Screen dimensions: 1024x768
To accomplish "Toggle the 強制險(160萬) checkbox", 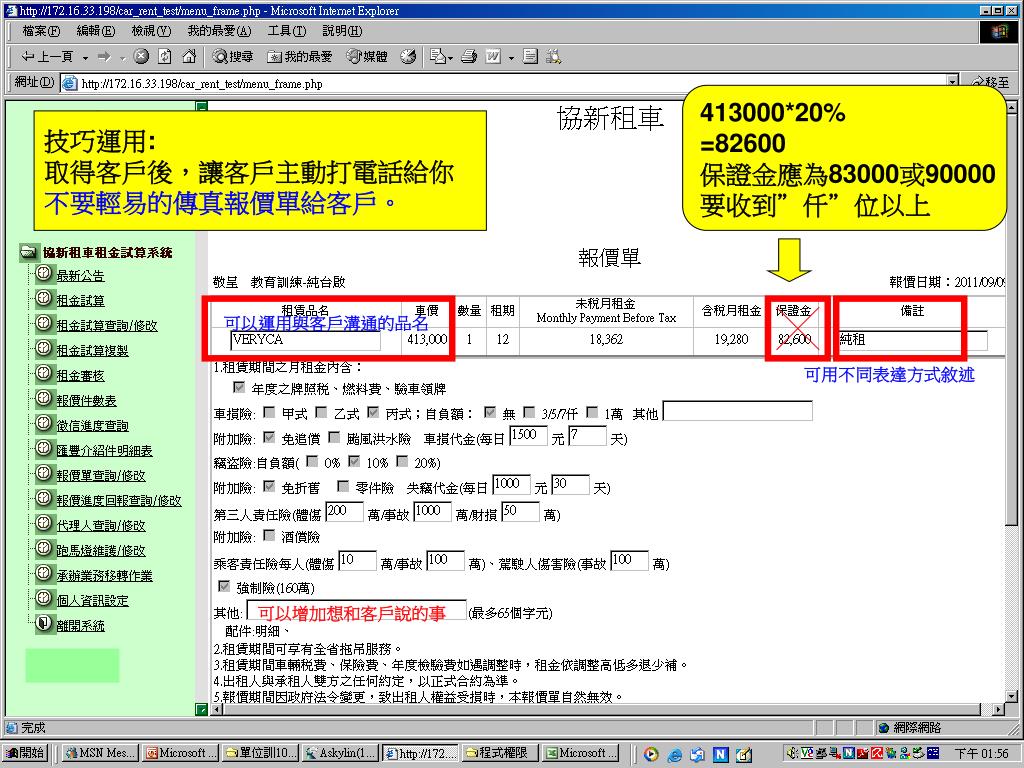I will coord(224,586).
